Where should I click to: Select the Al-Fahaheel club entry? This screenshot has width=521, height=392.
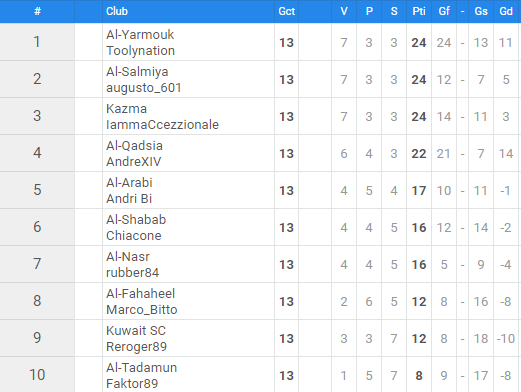pos(140,294)
